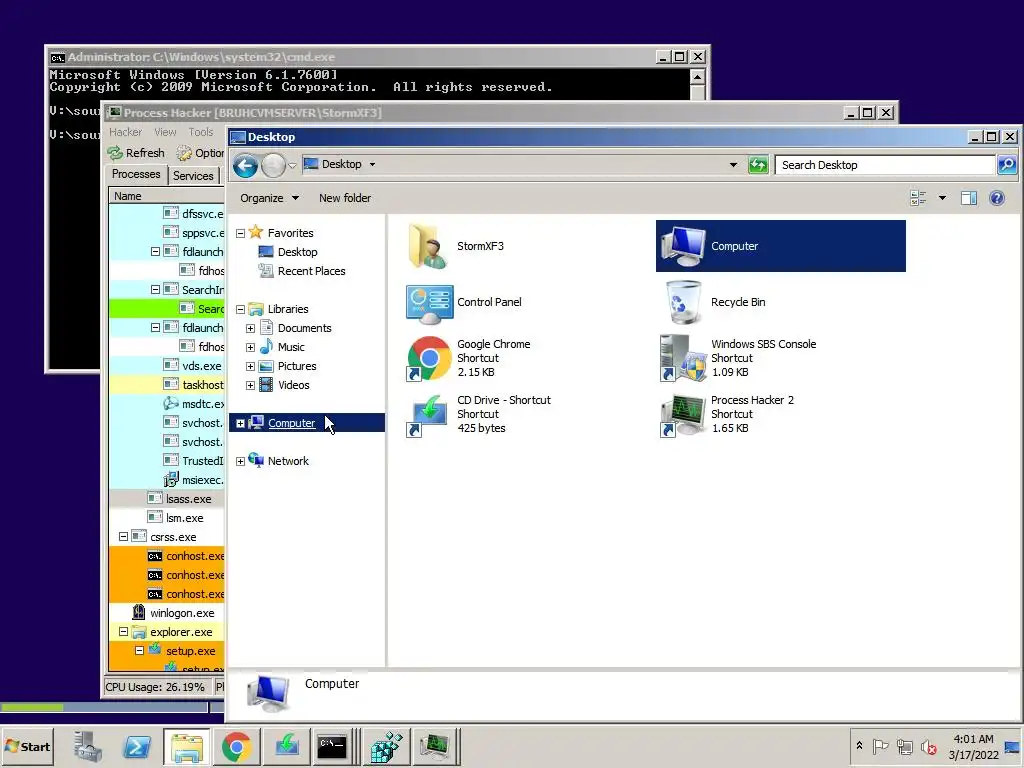Viewport: 1024px width, 768px height.
Task: Click the Name column header
Action: tap(167, 196)
